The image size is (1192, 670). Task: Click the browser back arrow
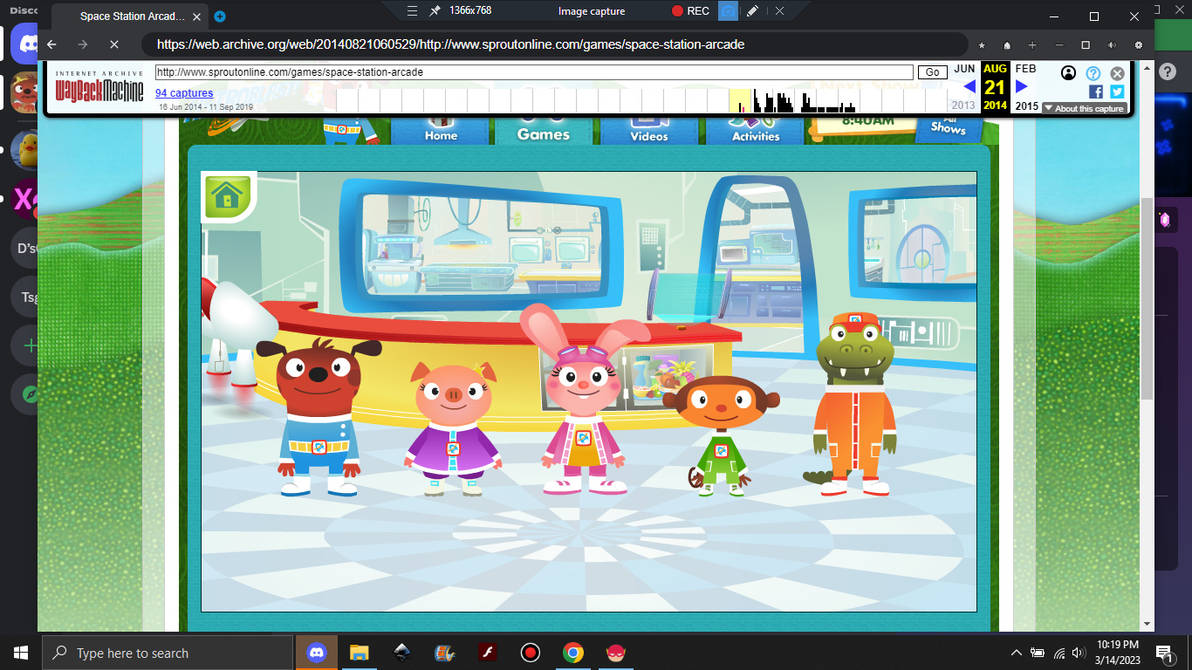pyautogui.click(x=52, y=44)
